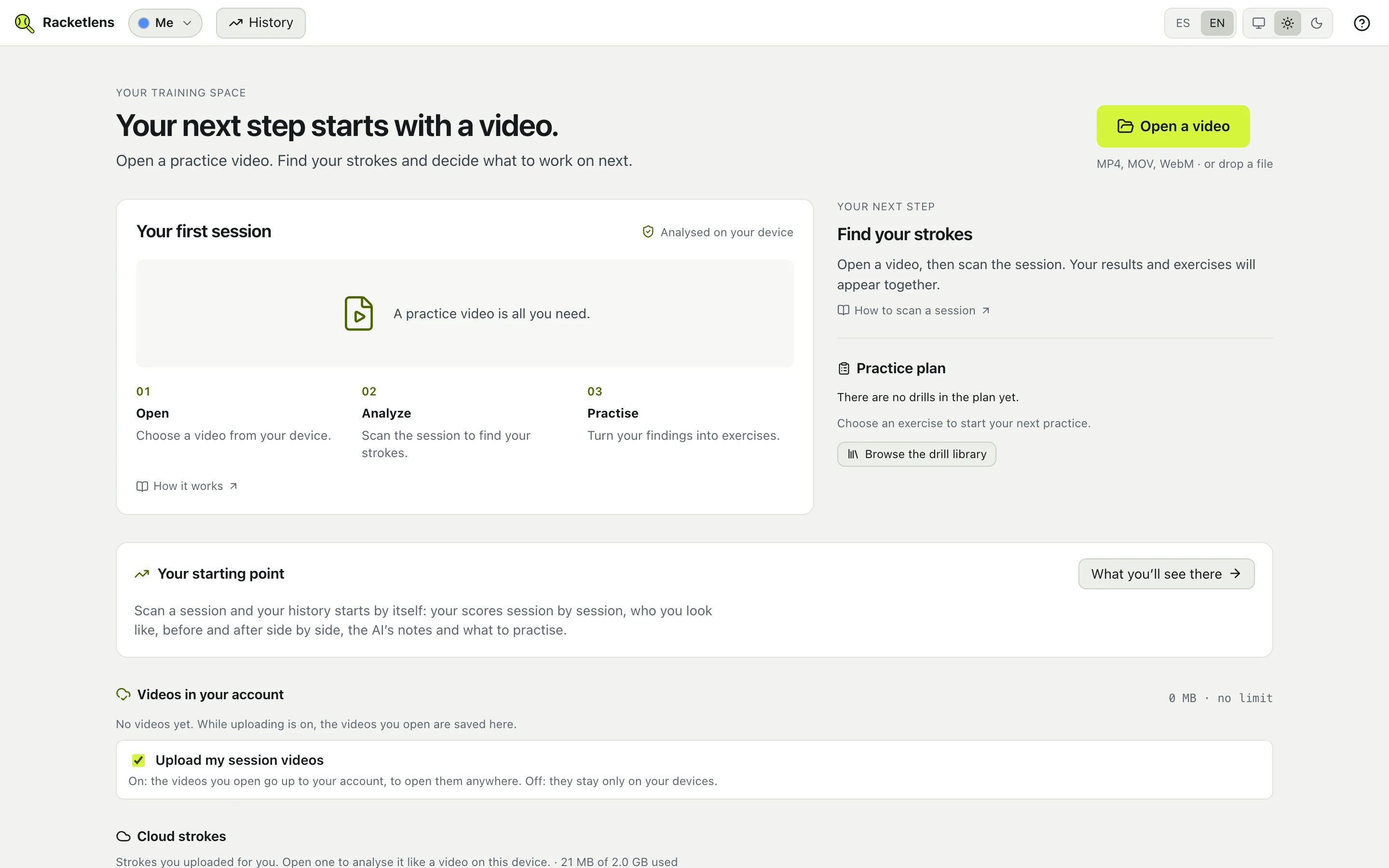Viewport: 1389px width, 868px height.
Task: Browse the drill library
Action: [916, 454]
